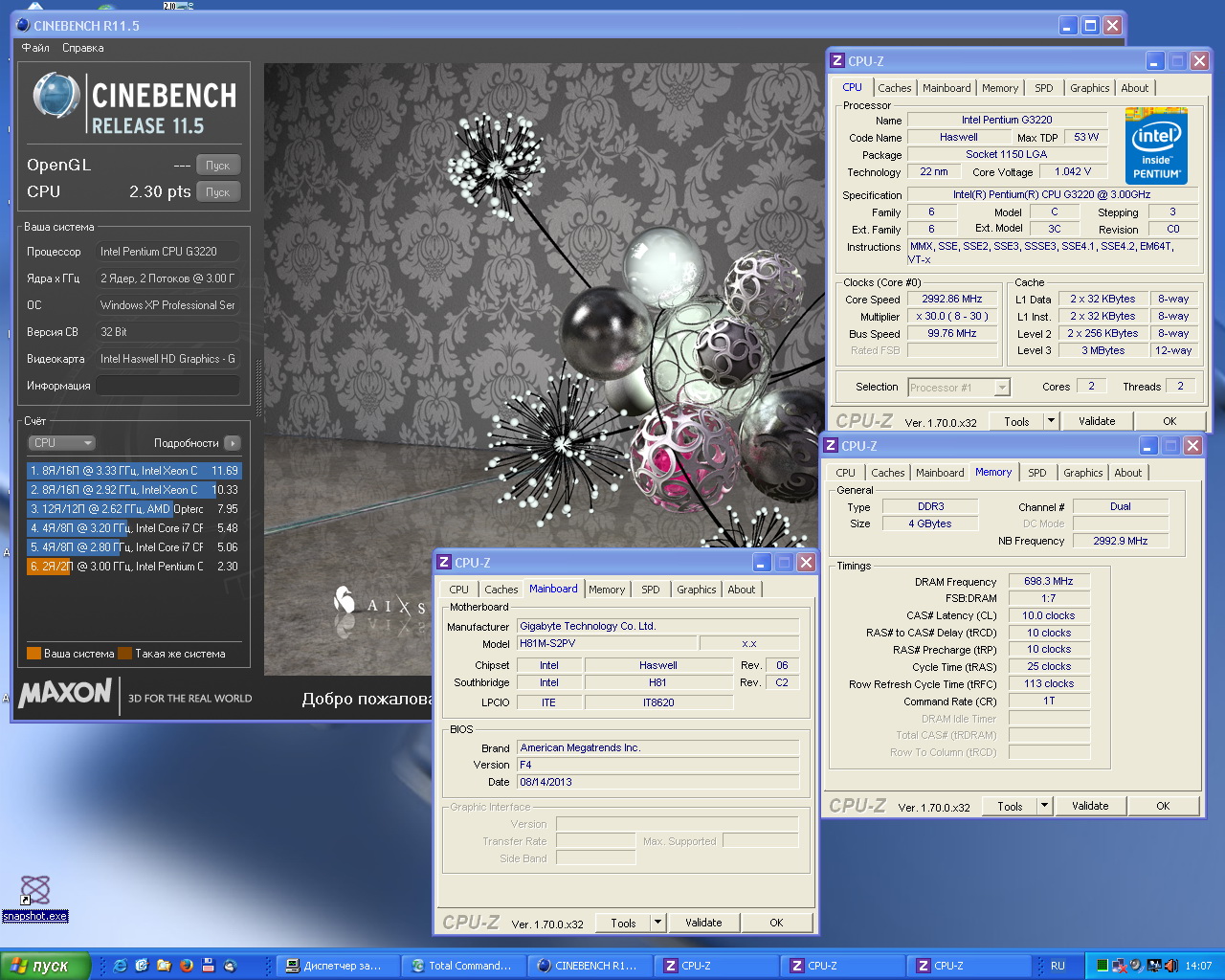The image size is (1225, 980).
Task: Click the Cinebench sphere logo
Action: click(56, 97)
